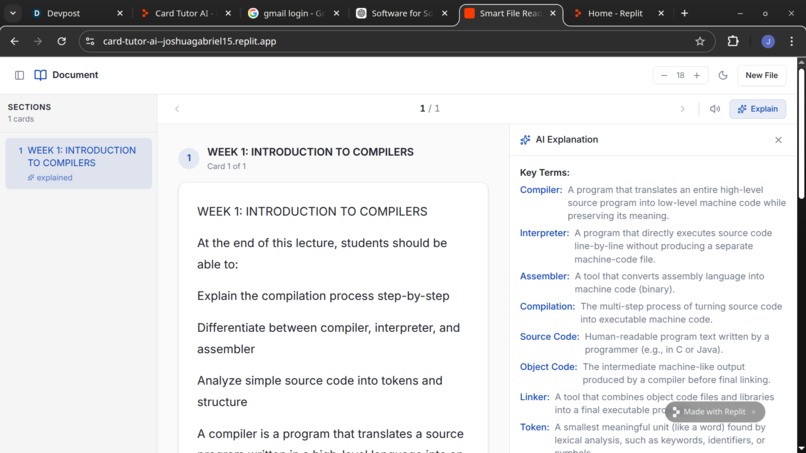Switch to the Software for So tab
806x453 pixels.
pyautogui.click(x=399, y=13)
